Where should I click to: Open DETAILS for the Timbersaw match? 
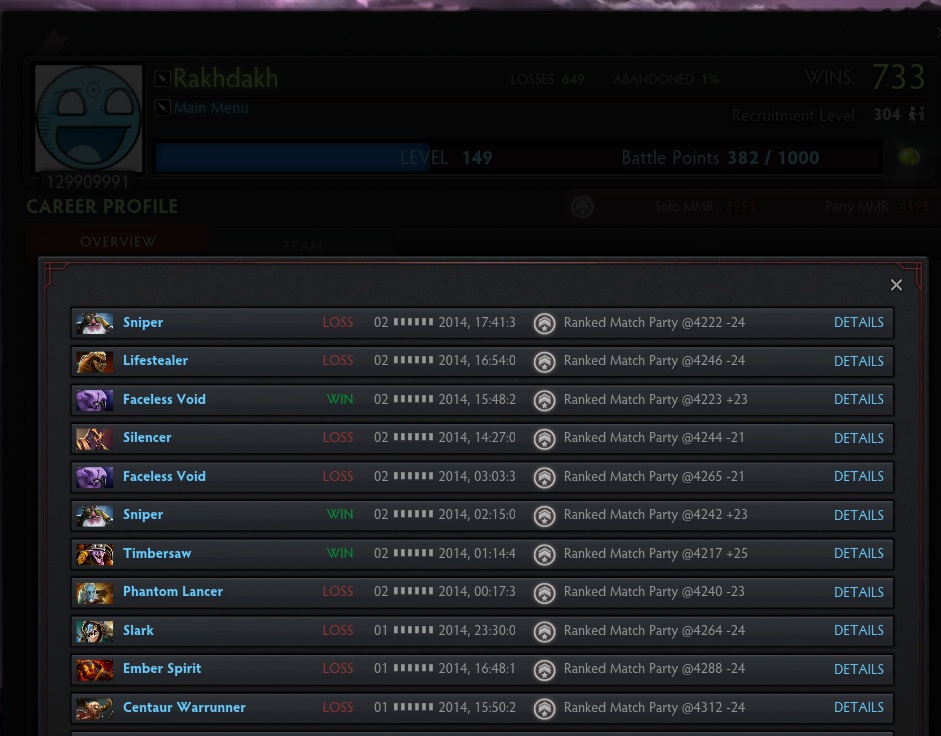pyautogui.click(x=858, y=554)
